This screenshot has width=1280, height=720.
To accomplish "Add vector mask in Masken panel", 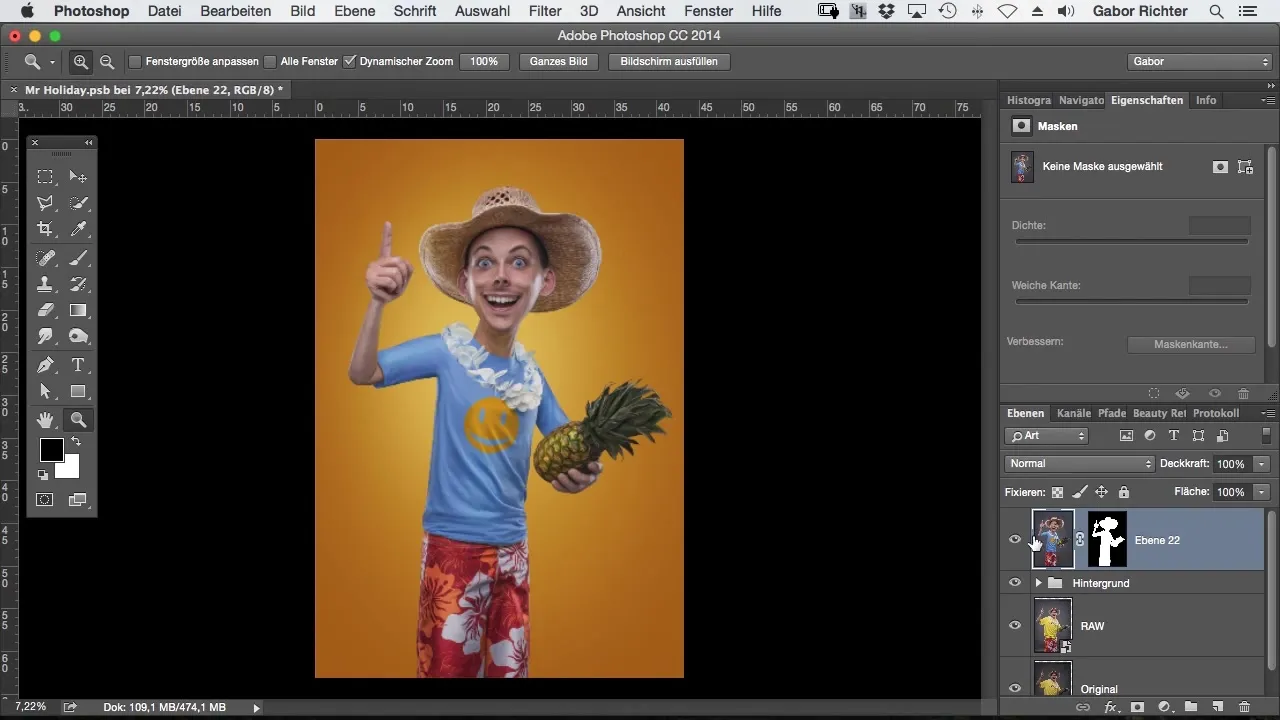I will [1246, 167].
